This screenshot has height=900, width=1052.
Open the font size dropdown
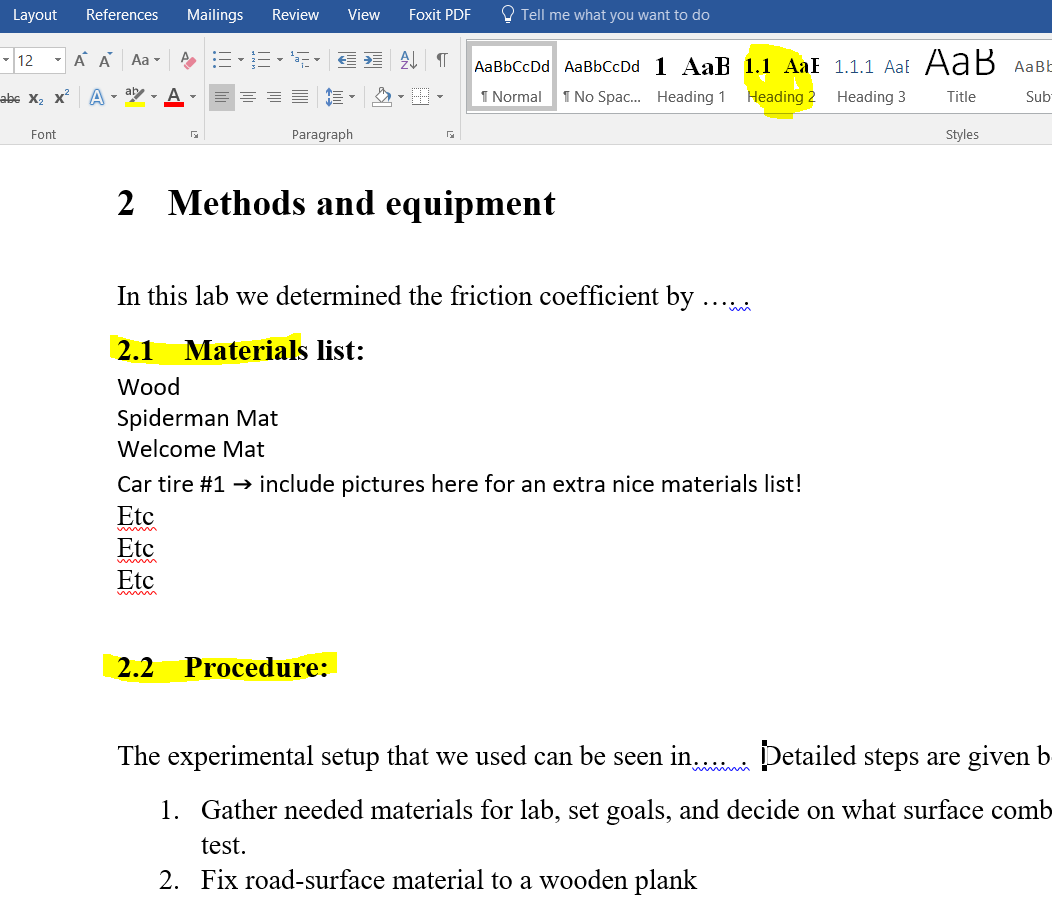pyautogui.click(x=58, y=60)
